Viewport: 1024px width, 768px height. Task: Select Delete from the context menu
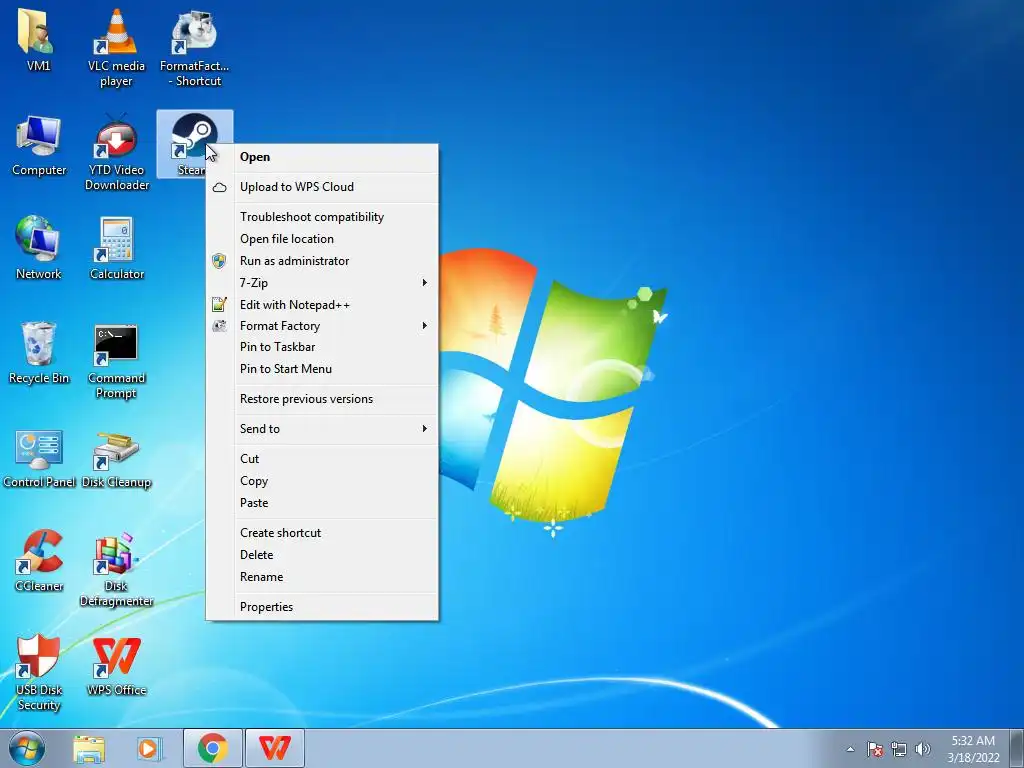pyautogui.click(x=323, y=555)
